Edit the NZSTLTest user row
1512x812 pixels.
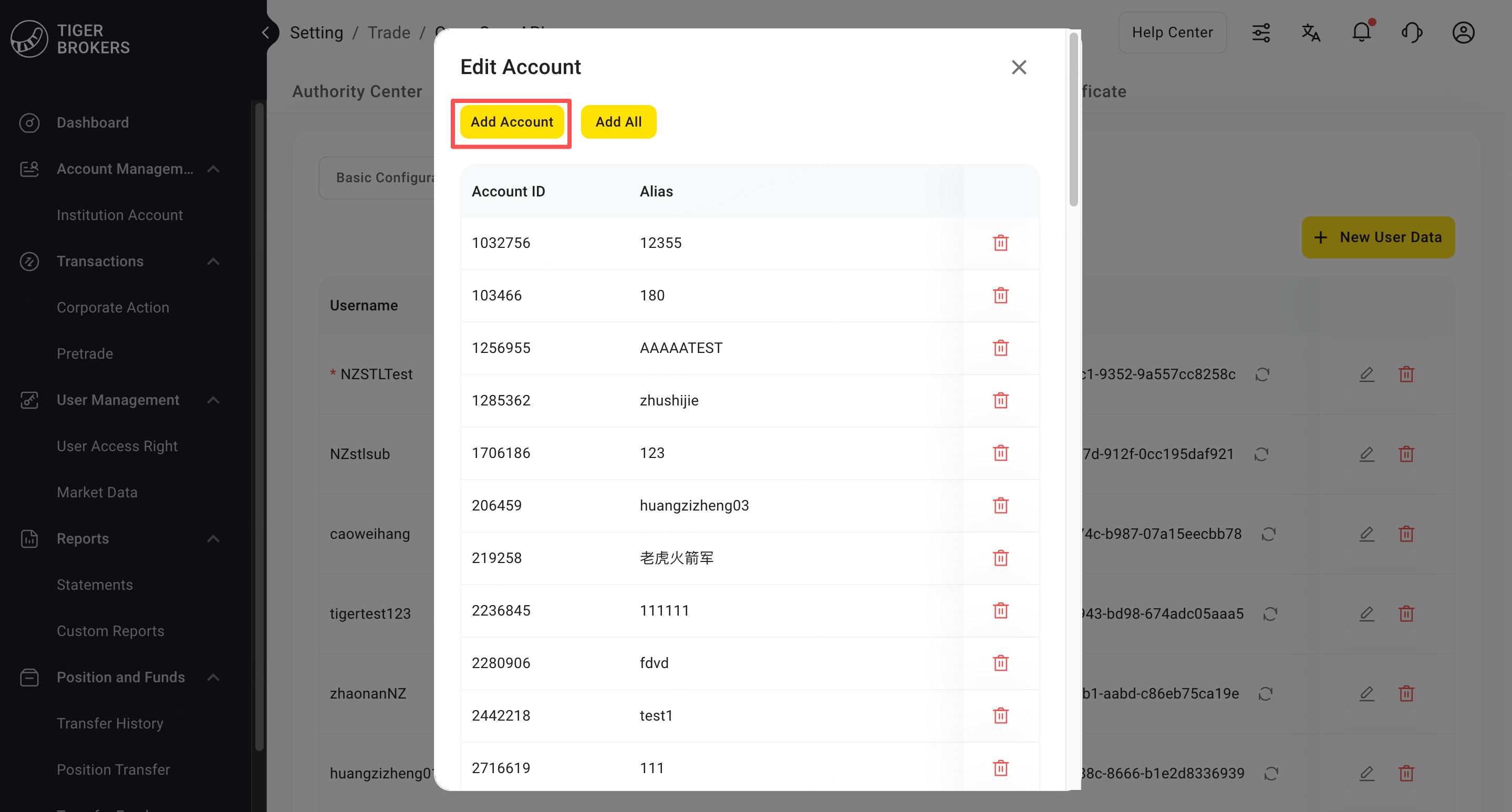pos(1366,374)
